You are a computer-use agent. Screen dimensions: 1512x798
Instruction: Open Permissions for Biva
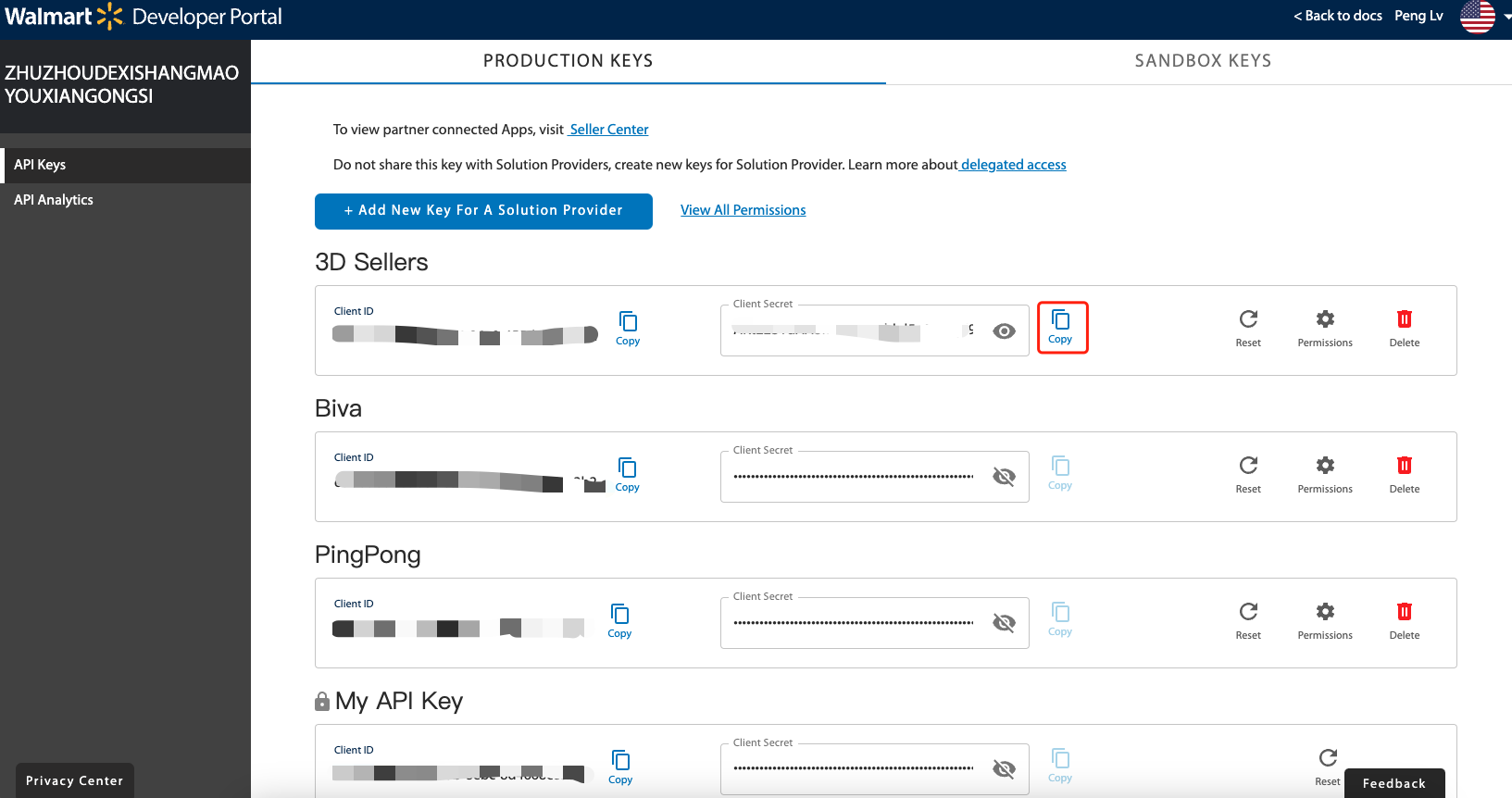(1325, 475)
